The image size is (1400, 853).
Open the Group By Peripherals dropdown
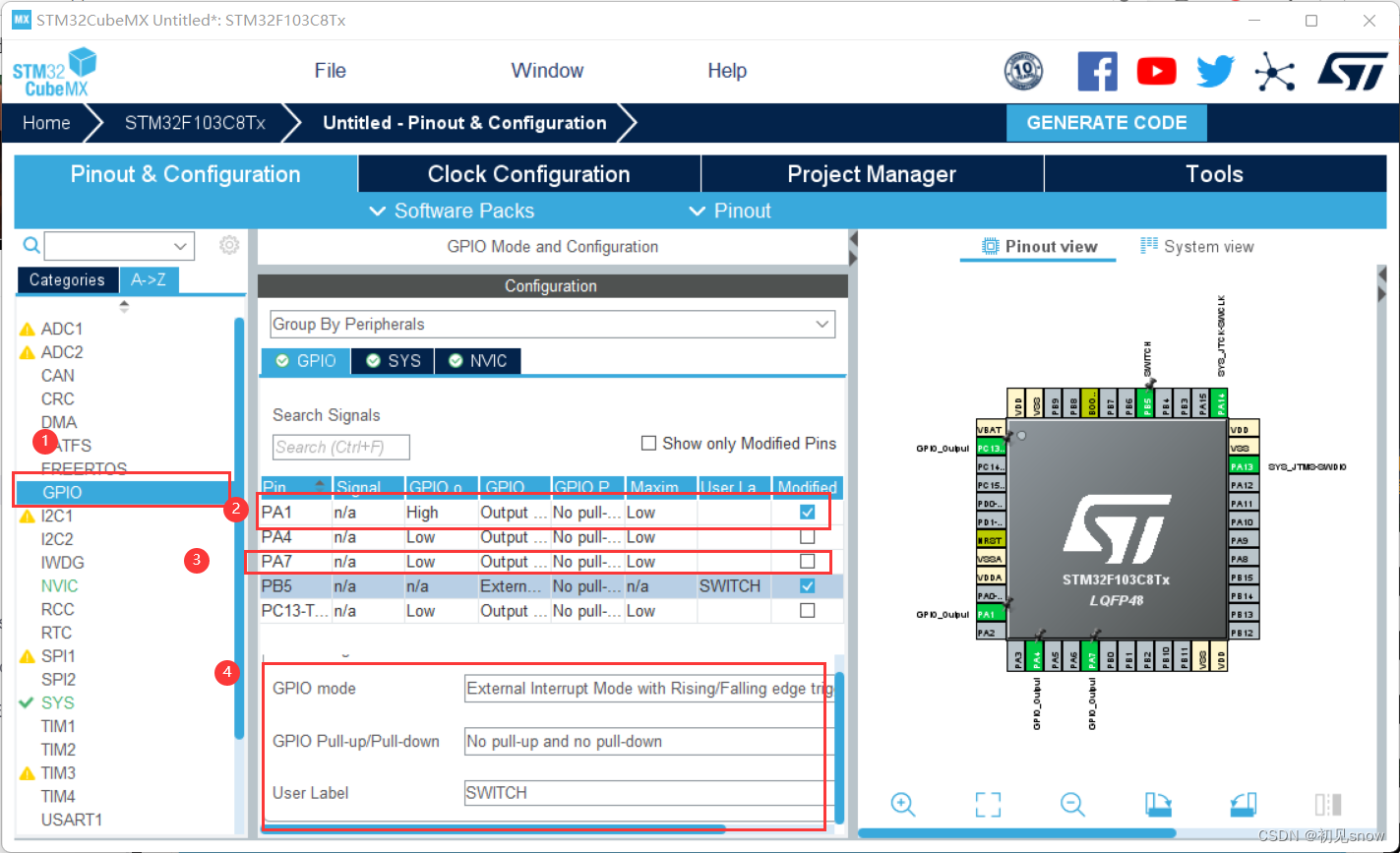pyautogui.click(x=552, y=324)
